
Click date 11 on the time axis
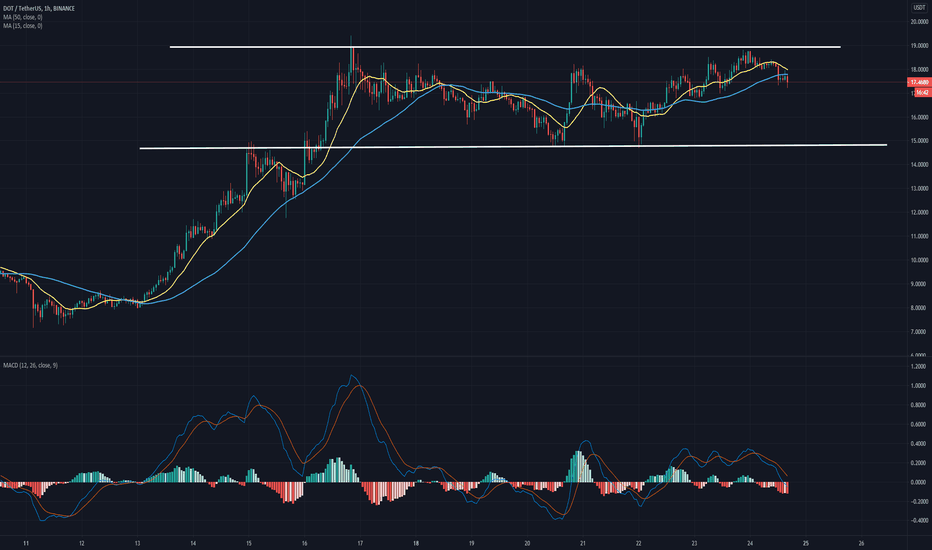point(26,543)
